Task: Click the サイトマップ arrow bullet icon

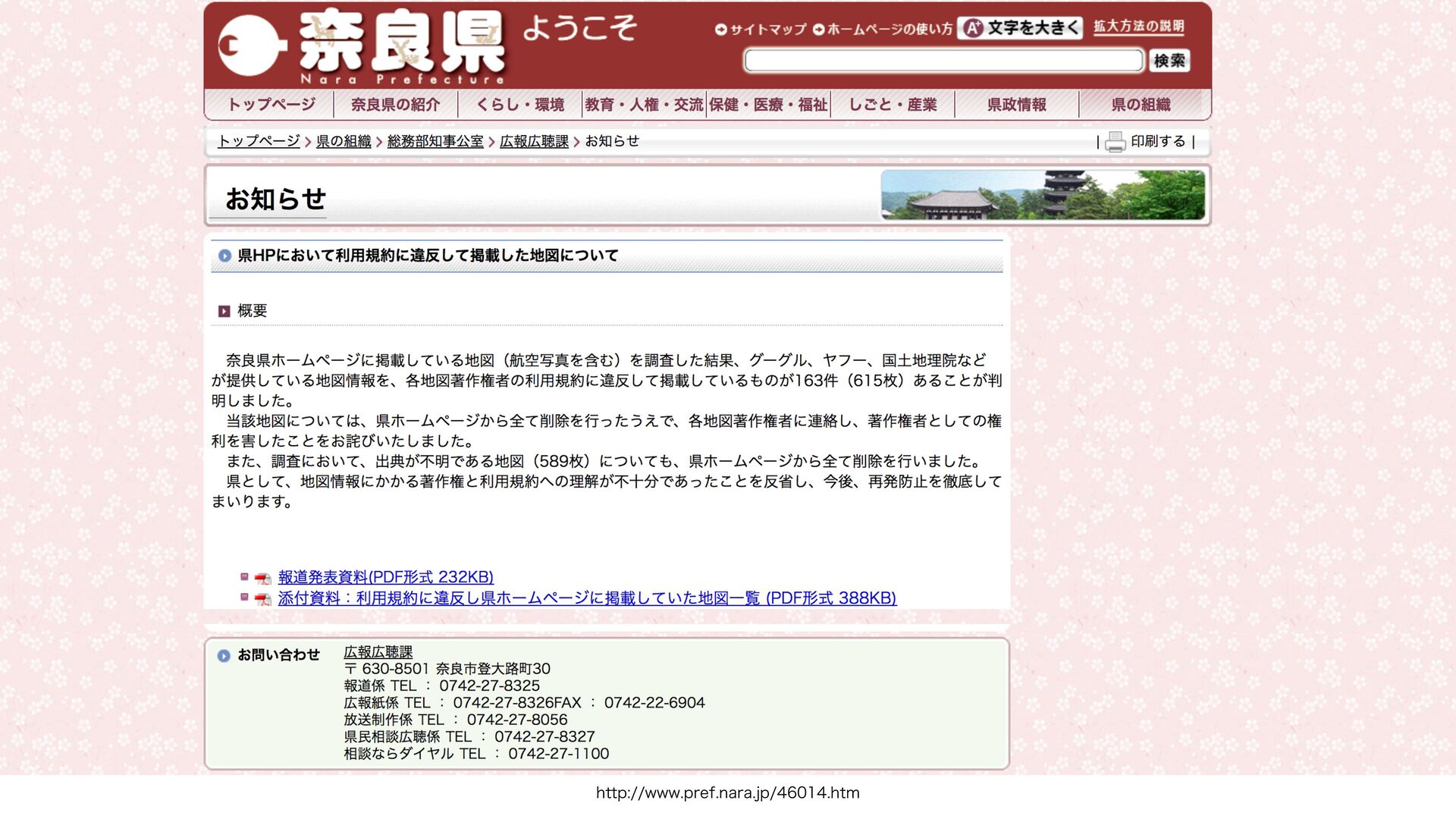Action: 720,30
